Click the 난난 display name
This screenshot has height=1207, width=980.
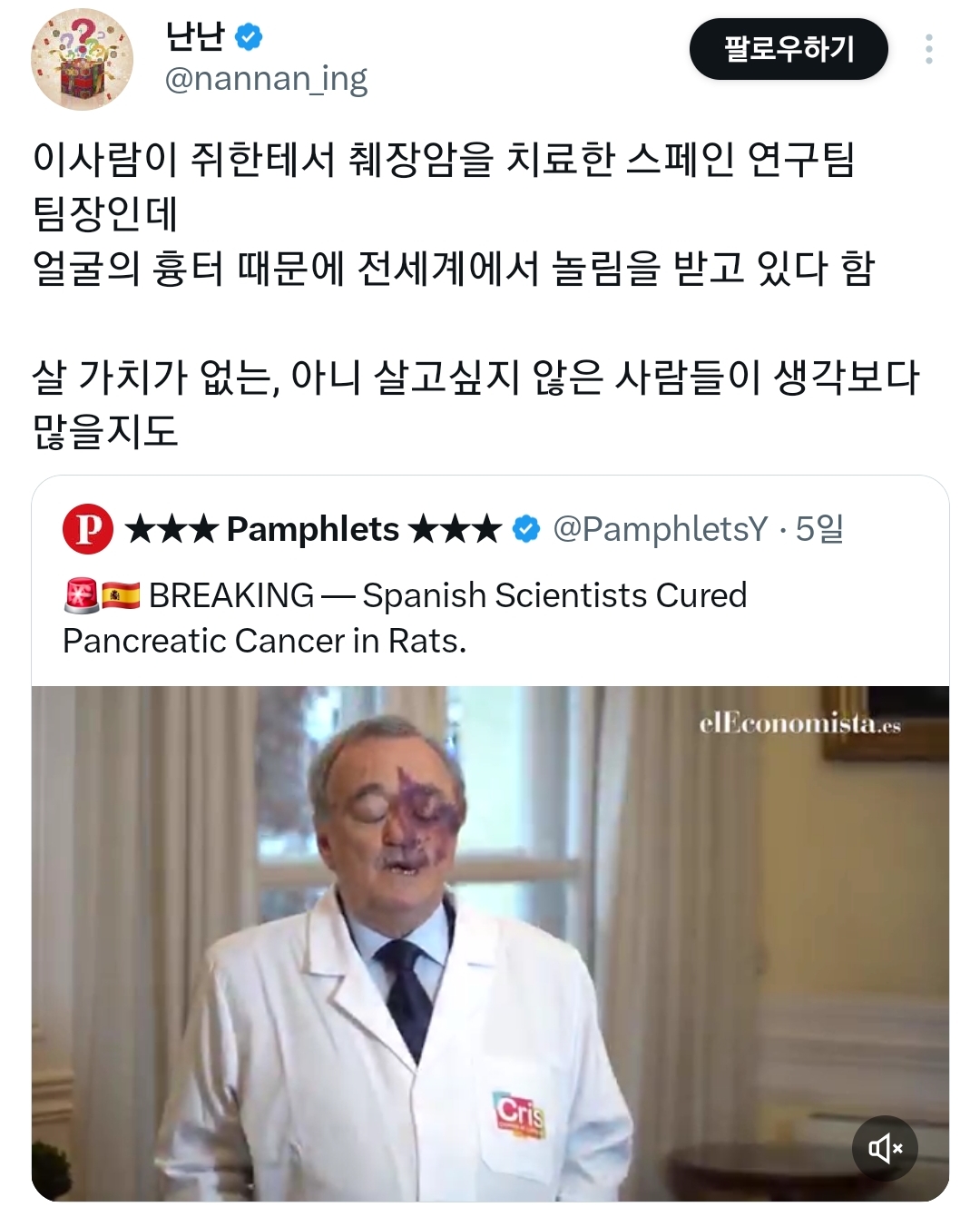[194, 36]
